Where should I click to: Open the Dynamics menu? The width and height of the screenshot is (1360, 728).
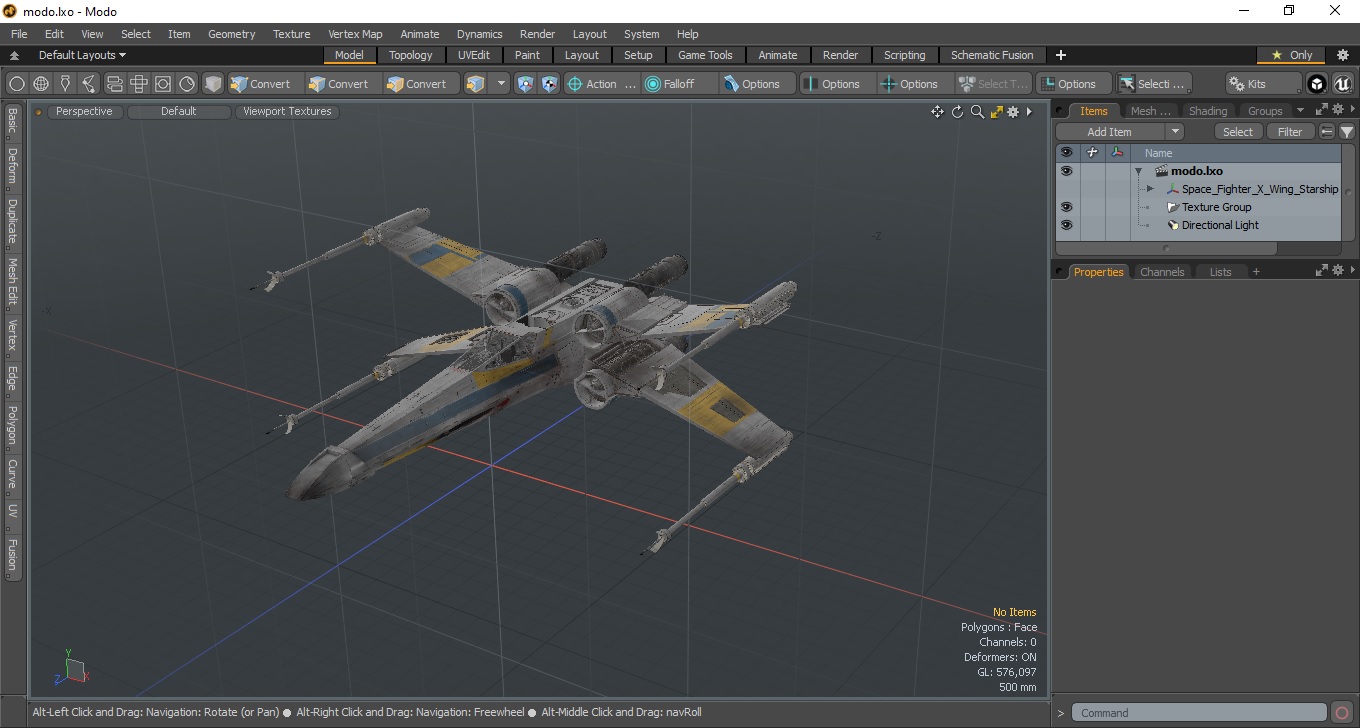tap(480, 34)
